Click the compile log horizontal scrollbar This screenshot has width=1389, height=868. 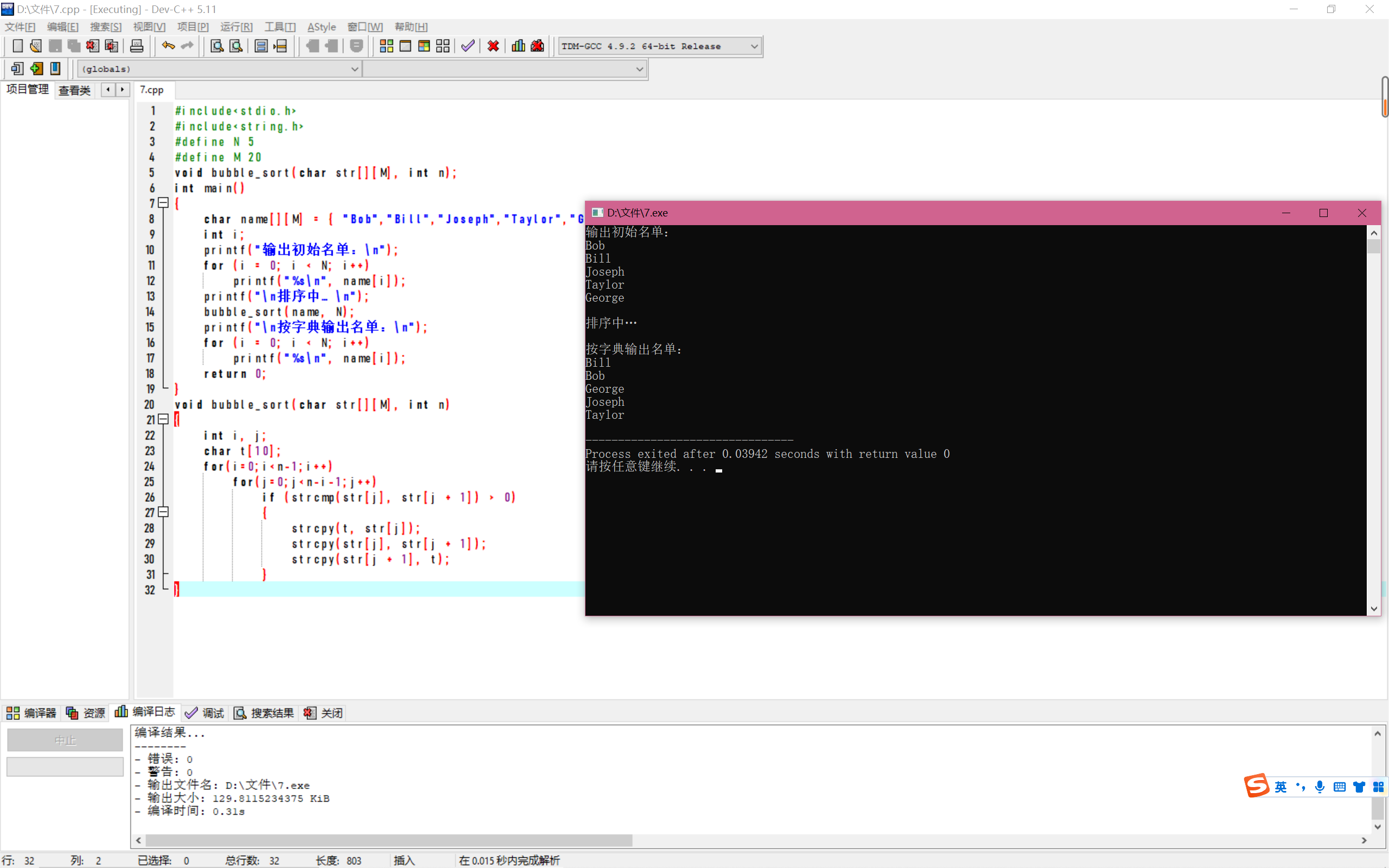[x=388, y=840]
